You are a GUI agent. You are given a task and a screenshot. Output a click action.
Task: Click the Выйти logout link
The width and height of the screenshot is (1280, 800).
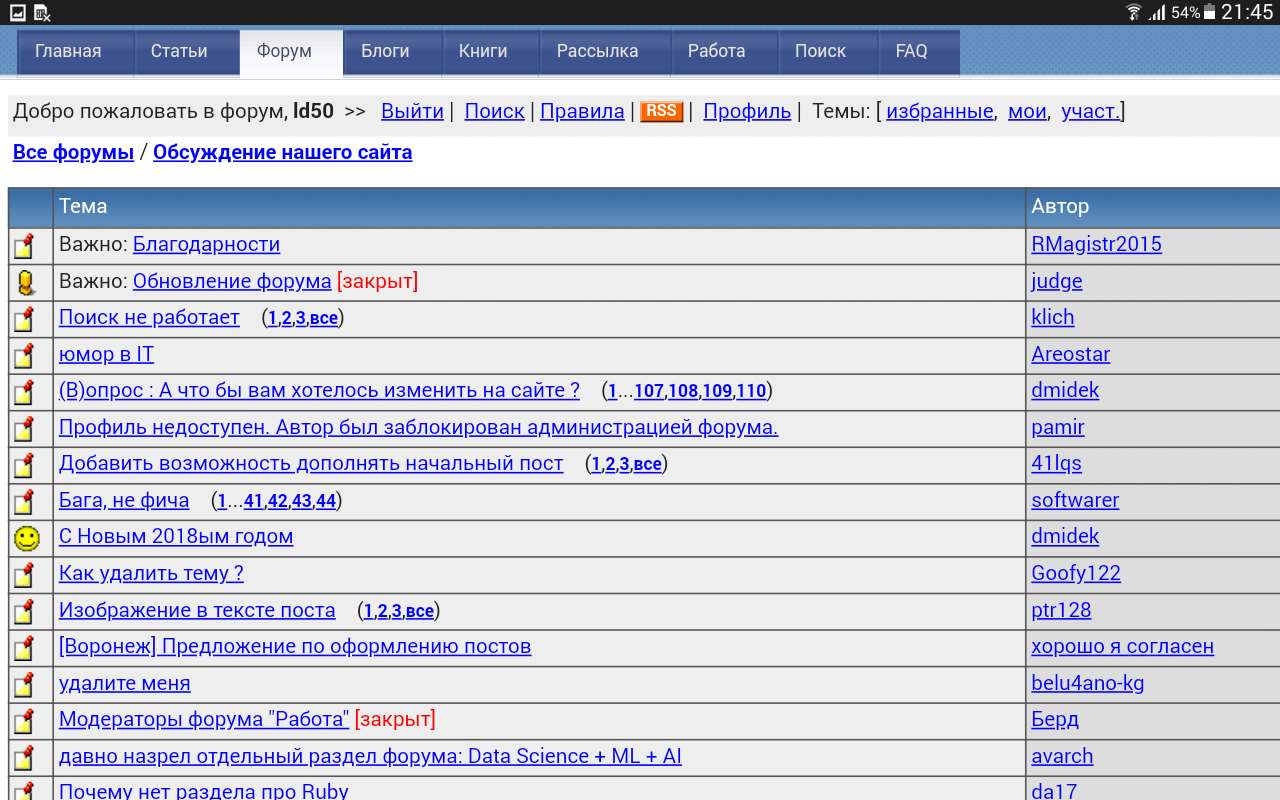point(412,111)
